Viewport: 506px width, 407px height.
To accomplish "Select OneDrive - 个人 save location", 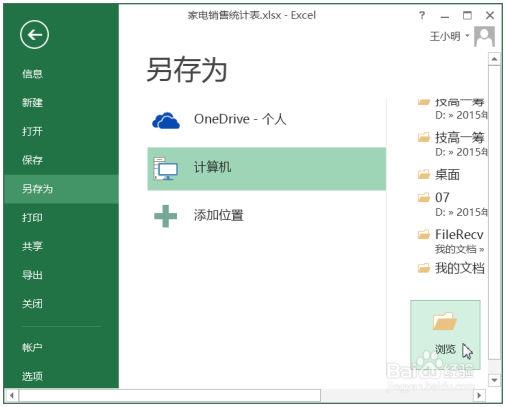I will click(267, 120).
